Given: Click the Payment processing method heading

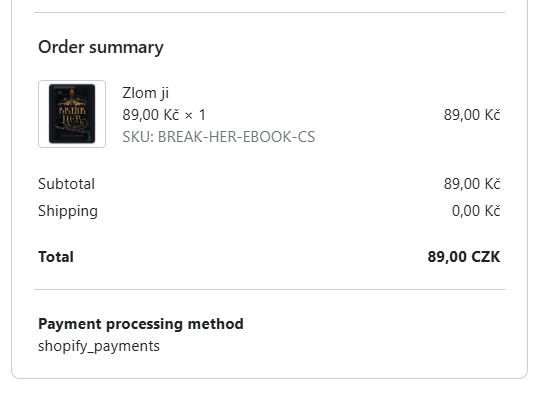Looking at the screenshot, I should pyautogui.click(x=141, y=324).
